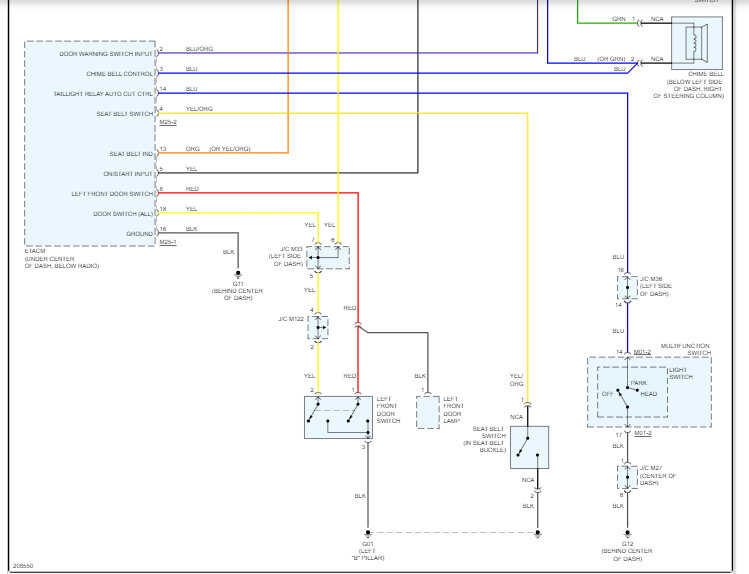Click the M01-2 reference at pin 17

[x=643, y=433]
